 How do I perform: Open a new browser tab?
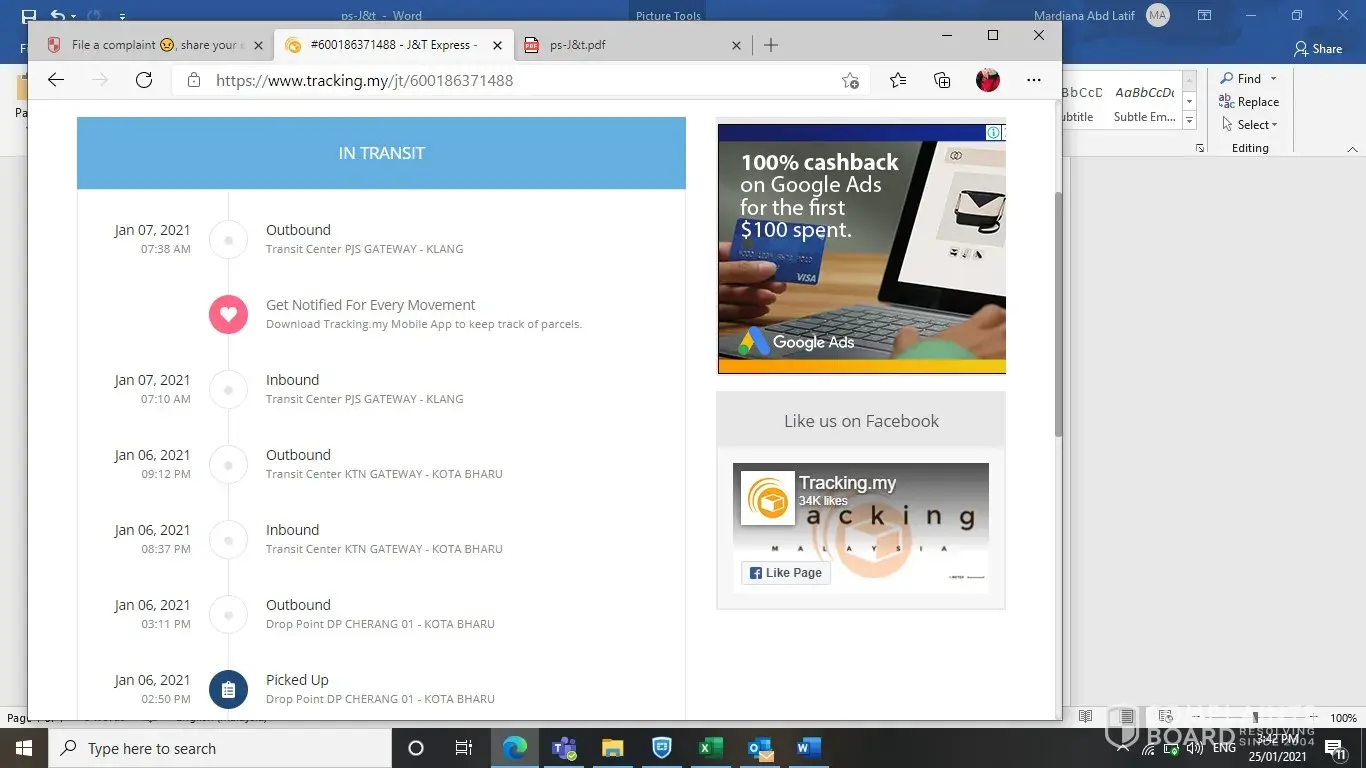pos(771,45)
